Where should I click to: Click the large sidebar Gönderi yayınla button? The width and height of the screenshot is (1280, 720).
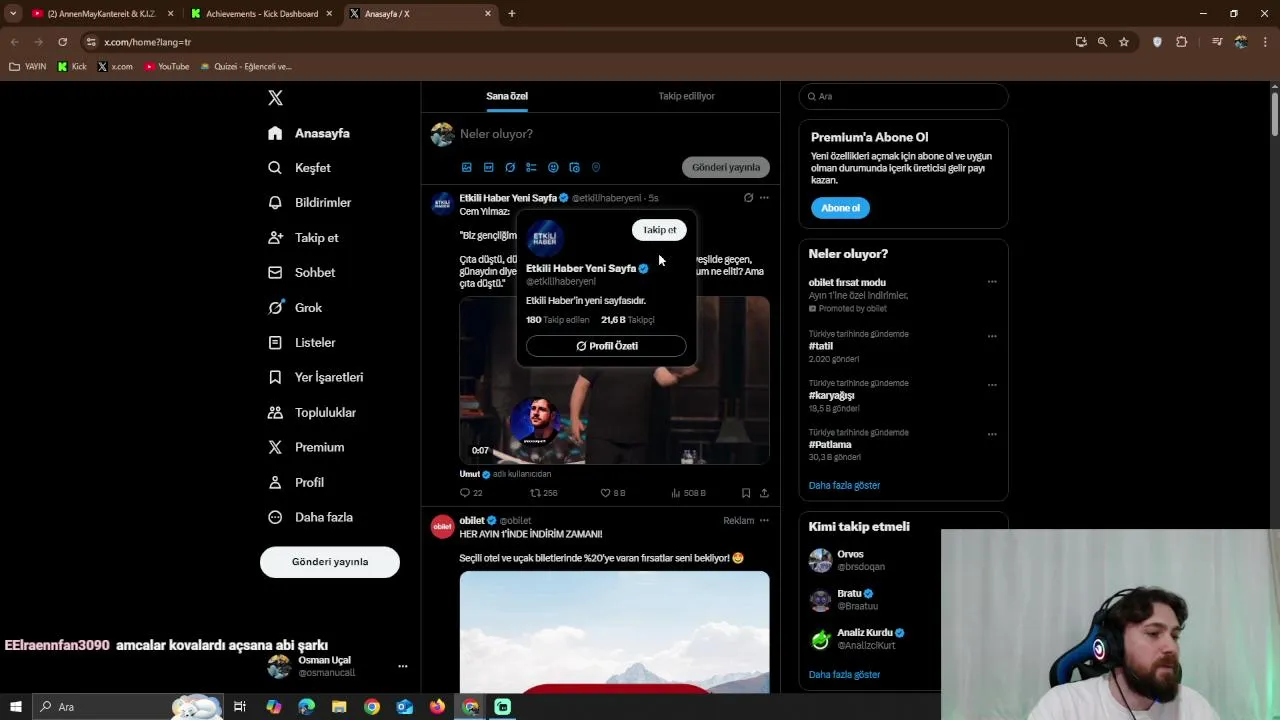(x=330, y=562)
